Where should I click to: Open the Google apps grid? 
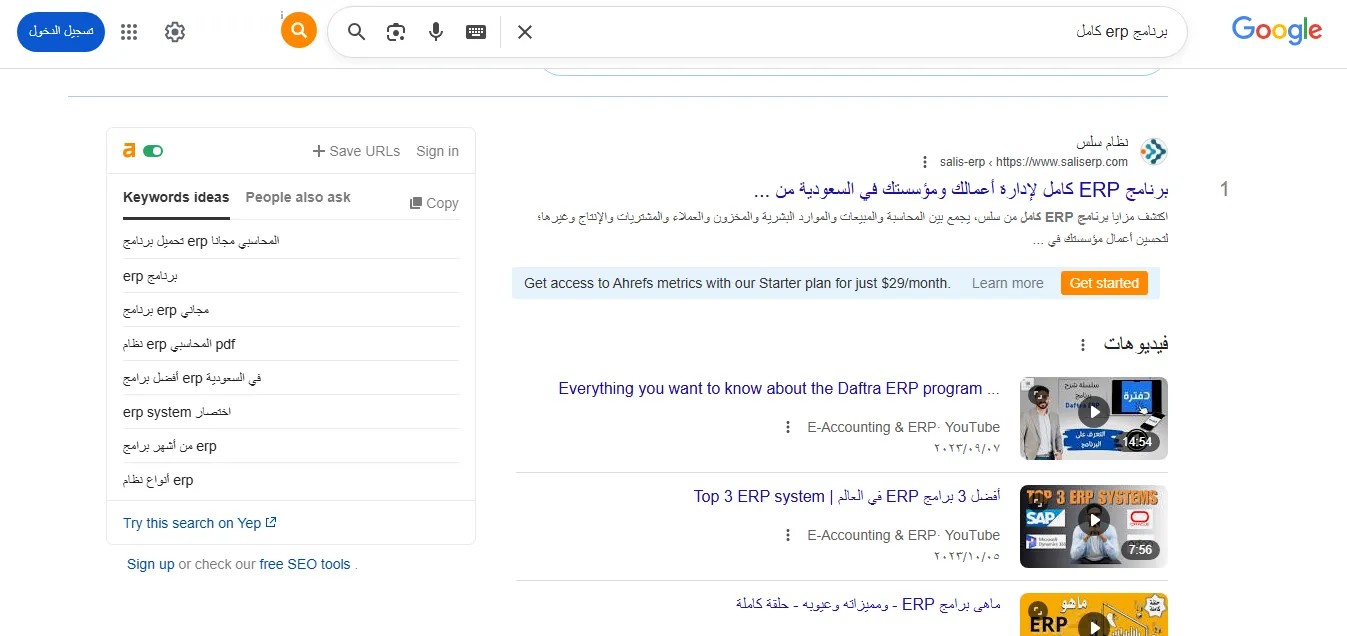129,32
